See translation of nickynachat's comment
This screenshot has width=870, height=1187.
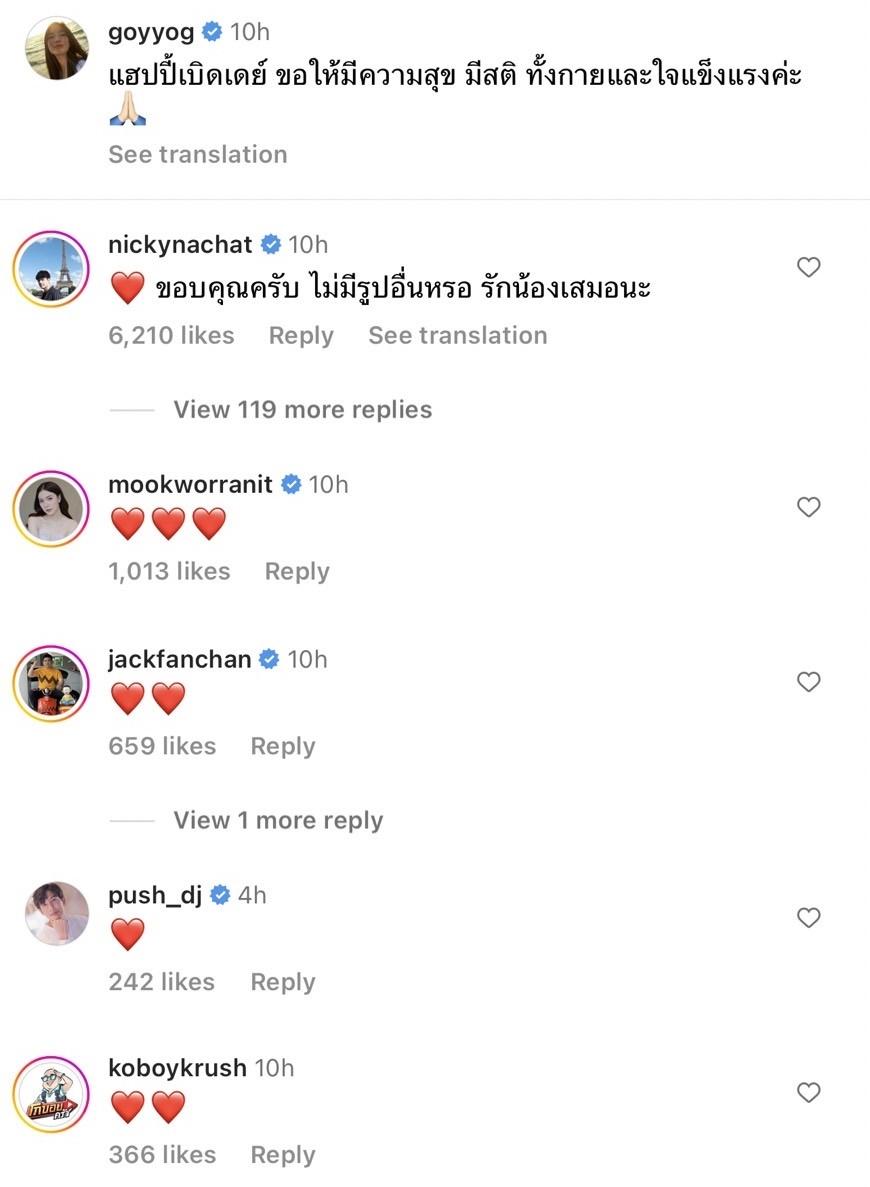point(457,335)
